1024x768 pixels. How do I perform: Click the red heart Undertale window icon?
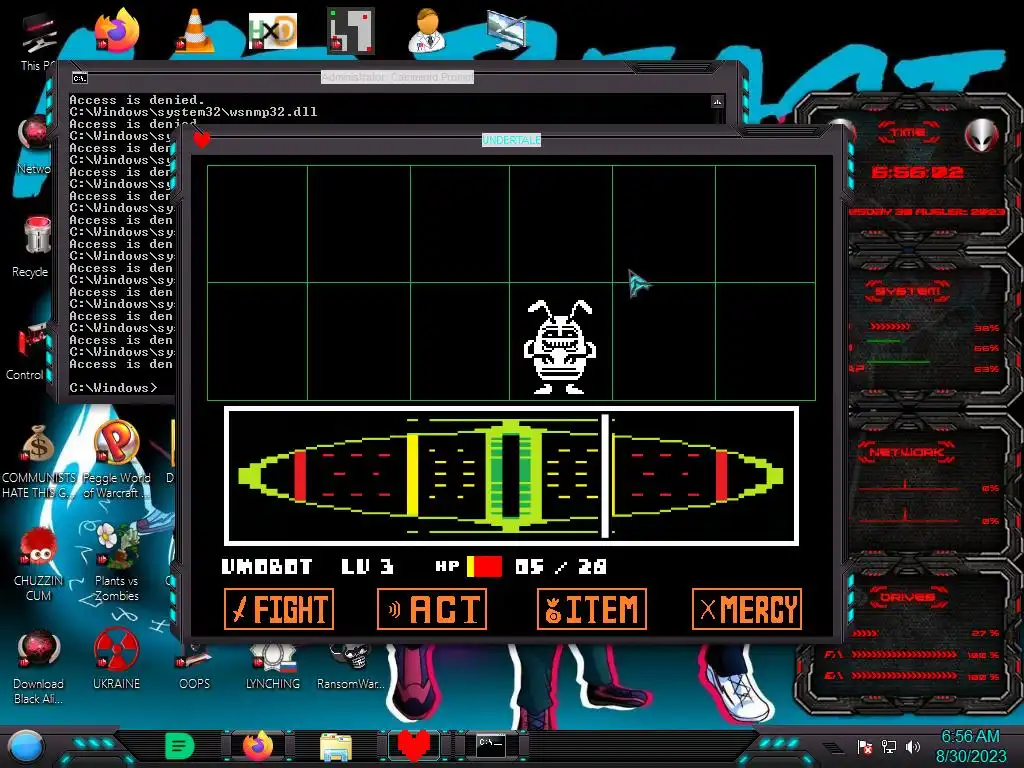202,139
